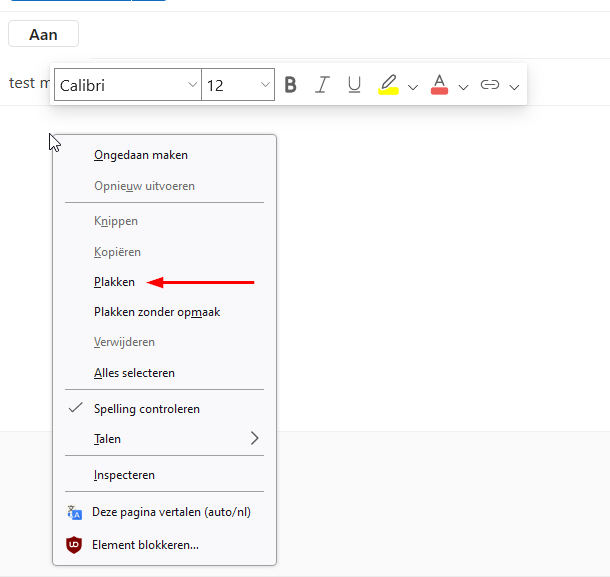Open the Calibri font name dropdown
Image resolution: width=610 pixels, height=577 pixels.
127,85
